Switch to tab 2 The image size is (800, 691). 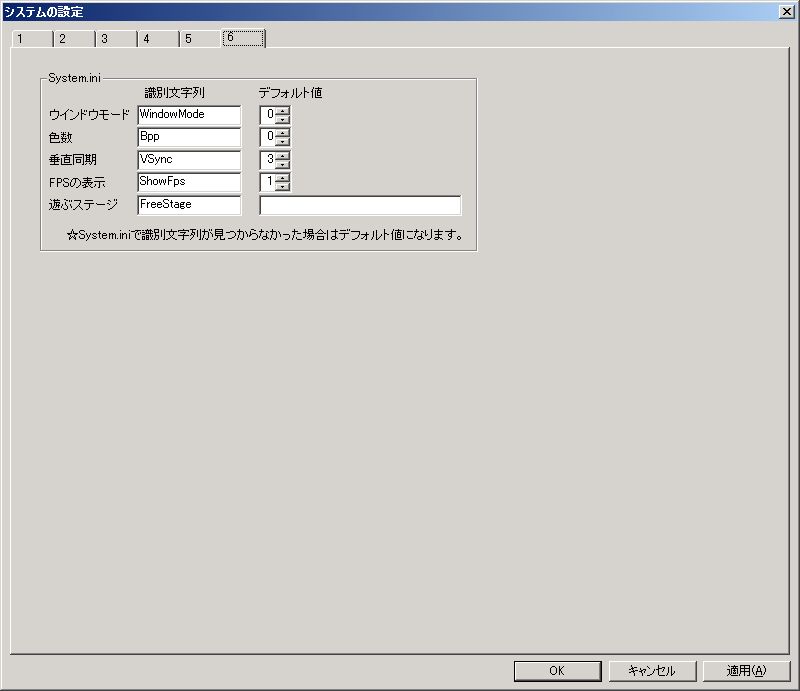pos(74,39)
